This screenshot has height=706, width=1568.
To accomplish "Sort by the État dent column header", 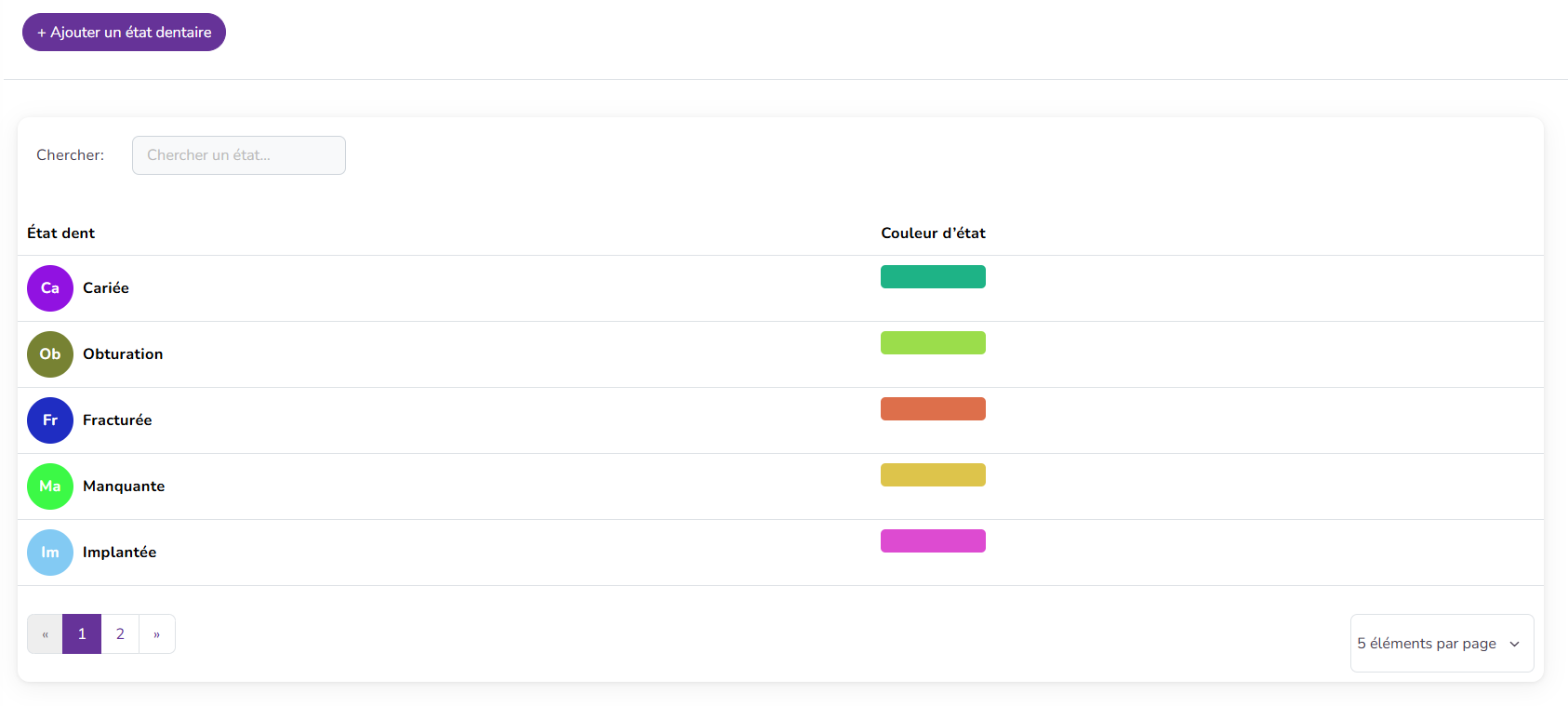I will tap(61, 233).
